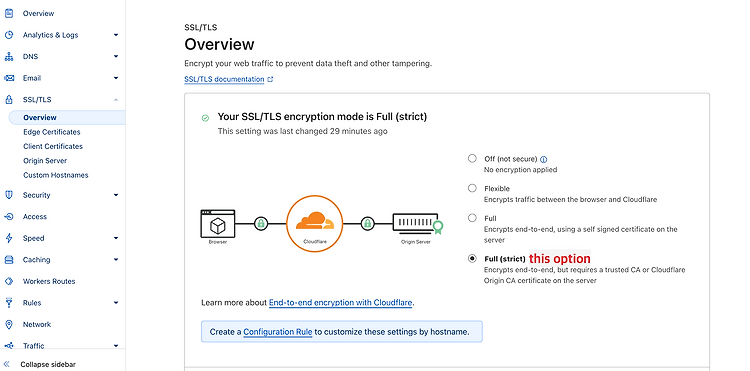Expand the Analytics & Logs dropdown arrow

coord(116,35)
